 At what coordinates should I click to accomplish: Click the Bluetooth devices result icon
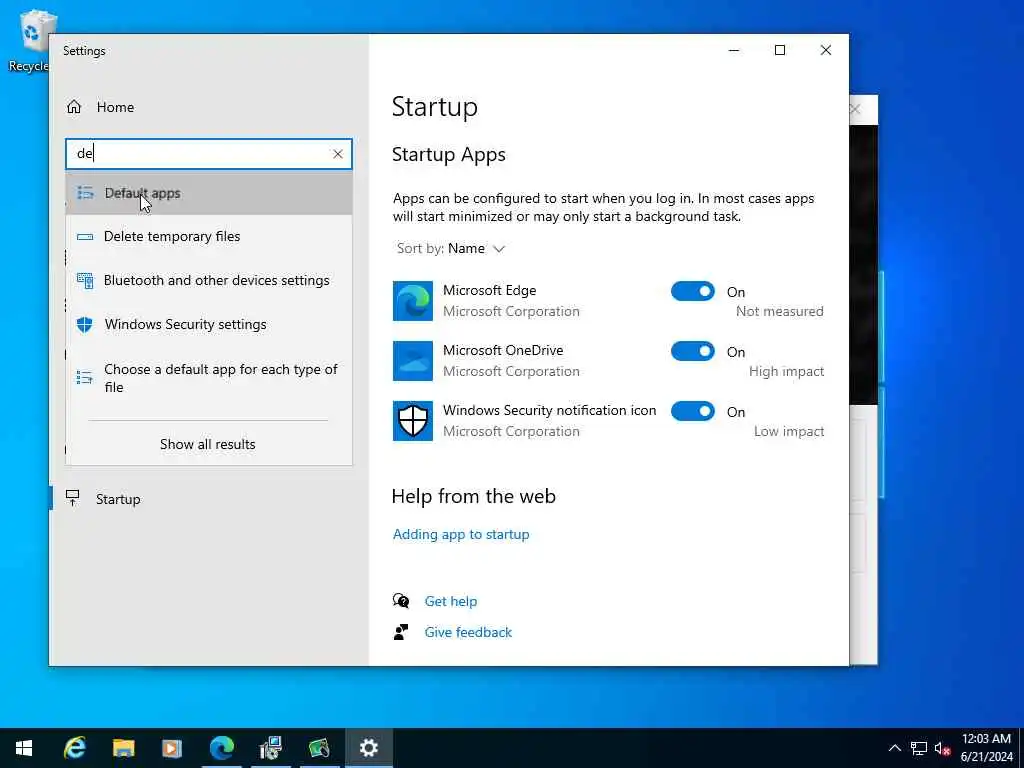click(85, 280)
